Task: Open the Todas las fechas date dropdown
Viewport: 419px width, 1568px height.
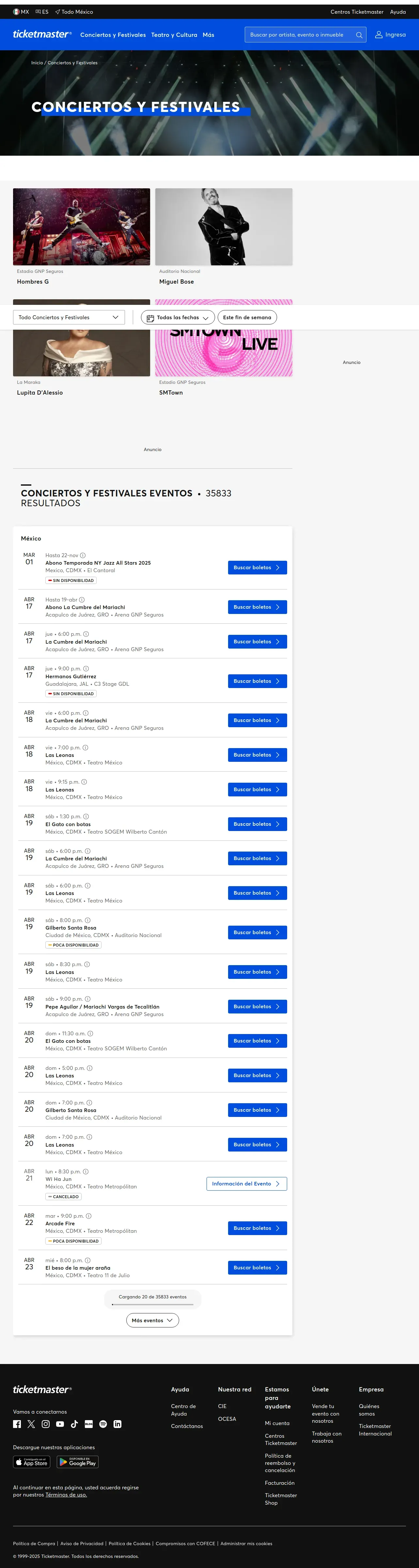Action: tap(178, 317)
